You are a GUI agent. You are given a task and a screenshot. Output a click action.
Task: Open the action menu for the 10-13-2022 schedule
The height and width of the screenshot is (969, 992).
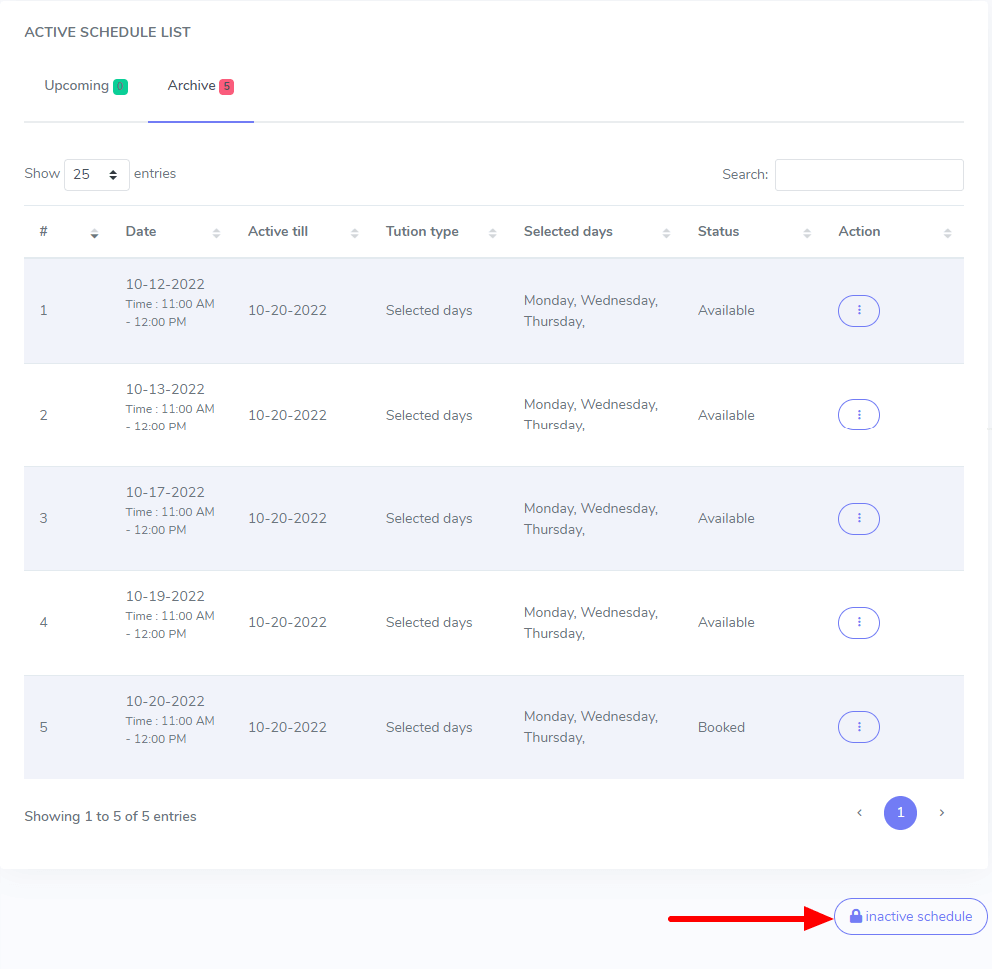pos(858,414)
